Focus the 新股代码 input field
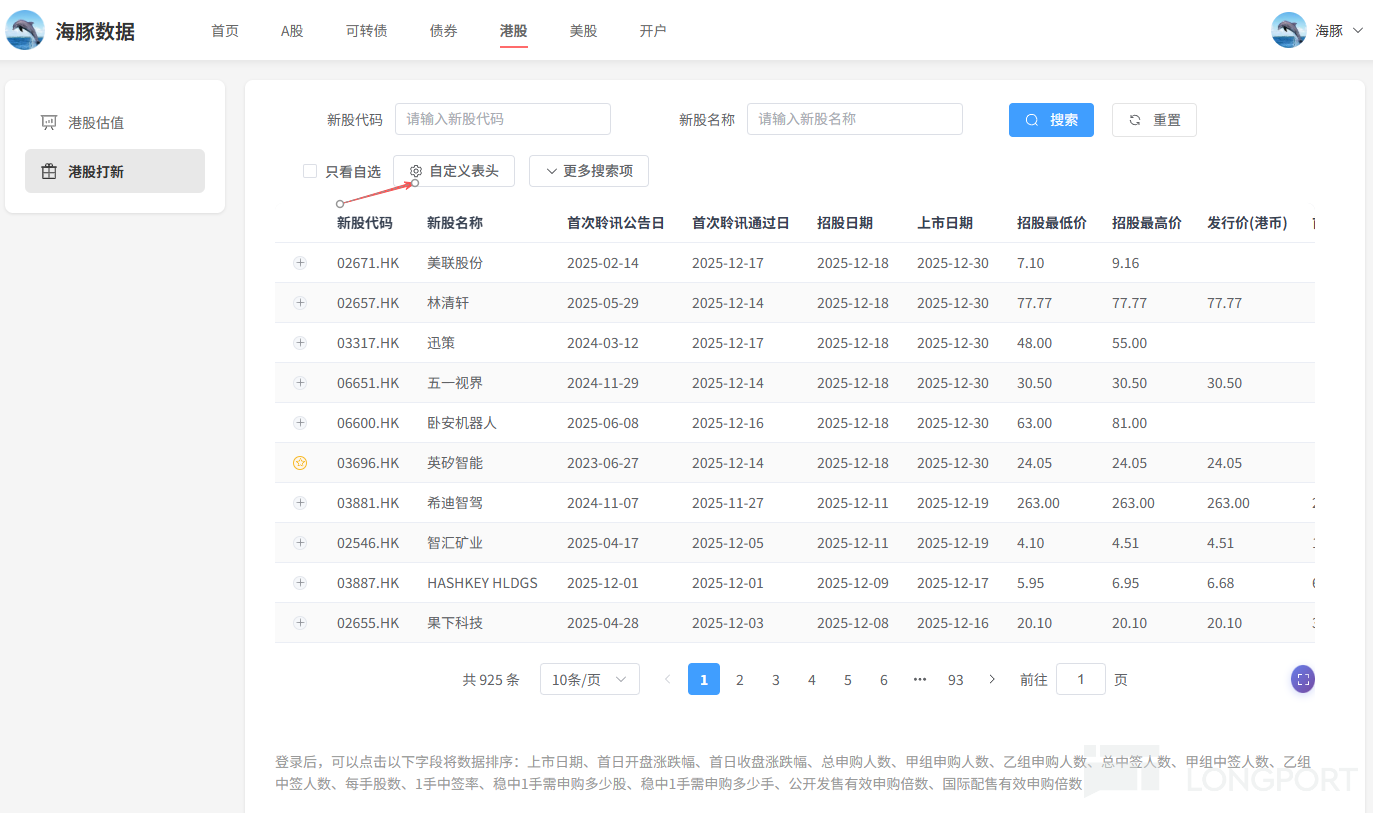The width and height of the screenshot is (1373, 813). point(503,119)
